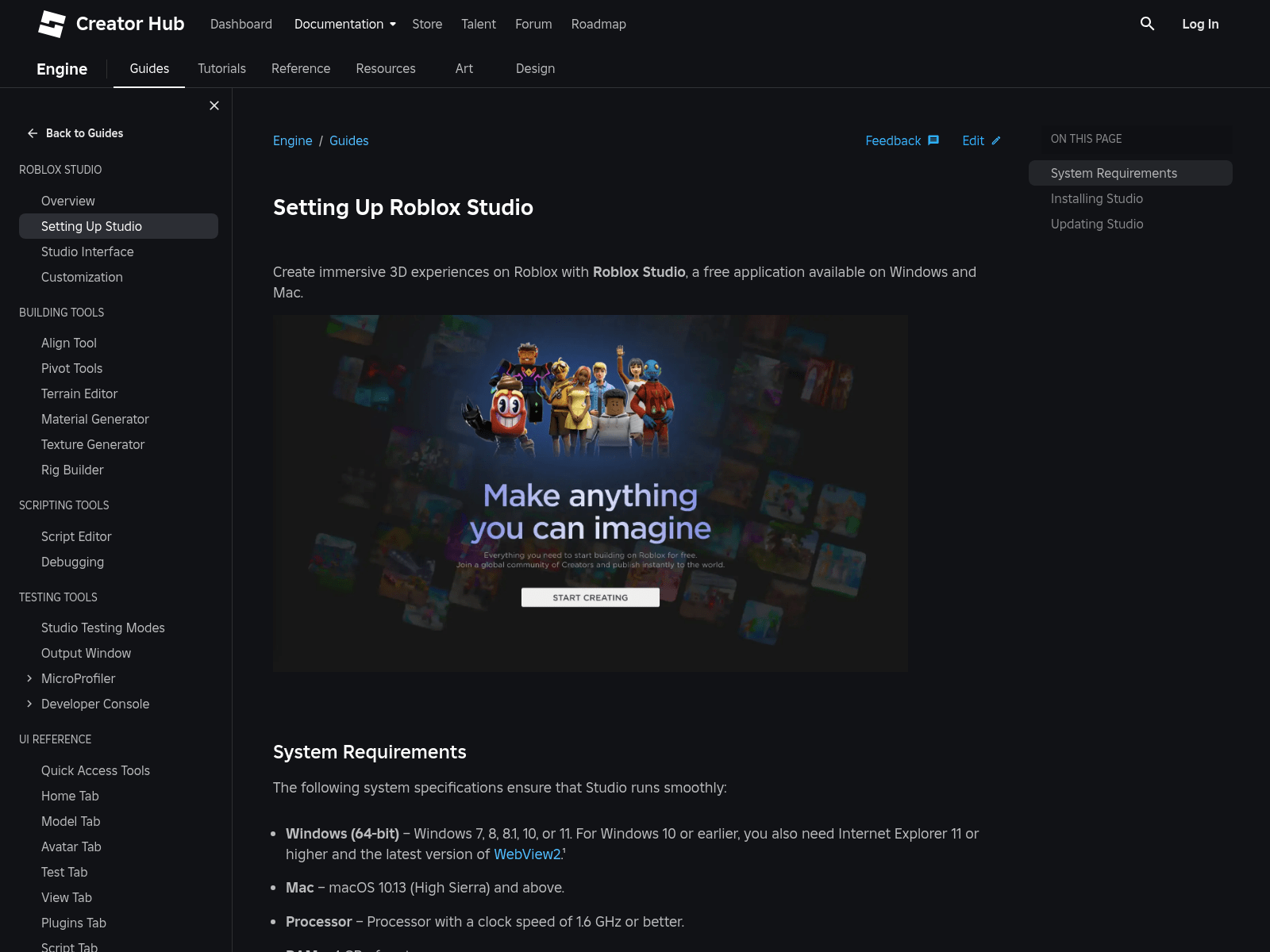
Task: Click the TESTING TOOLS section header
Action: click(x=58, y=597)
